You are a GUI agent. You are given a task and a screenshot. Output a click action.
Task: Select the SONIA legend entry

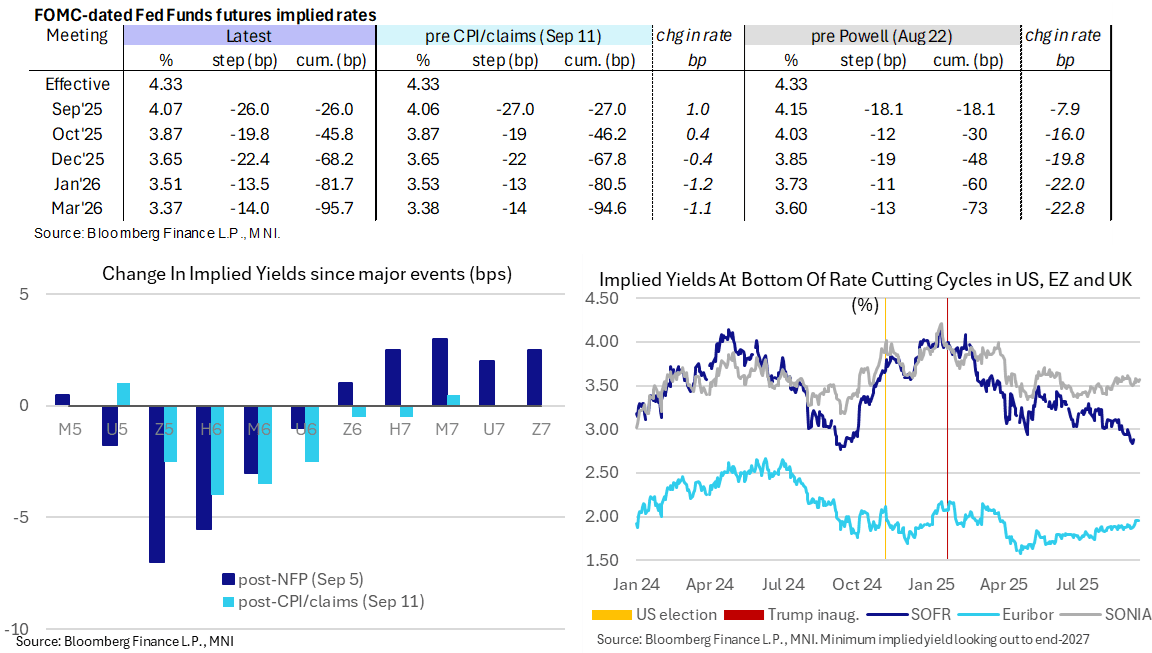(x=1114, y=614)
